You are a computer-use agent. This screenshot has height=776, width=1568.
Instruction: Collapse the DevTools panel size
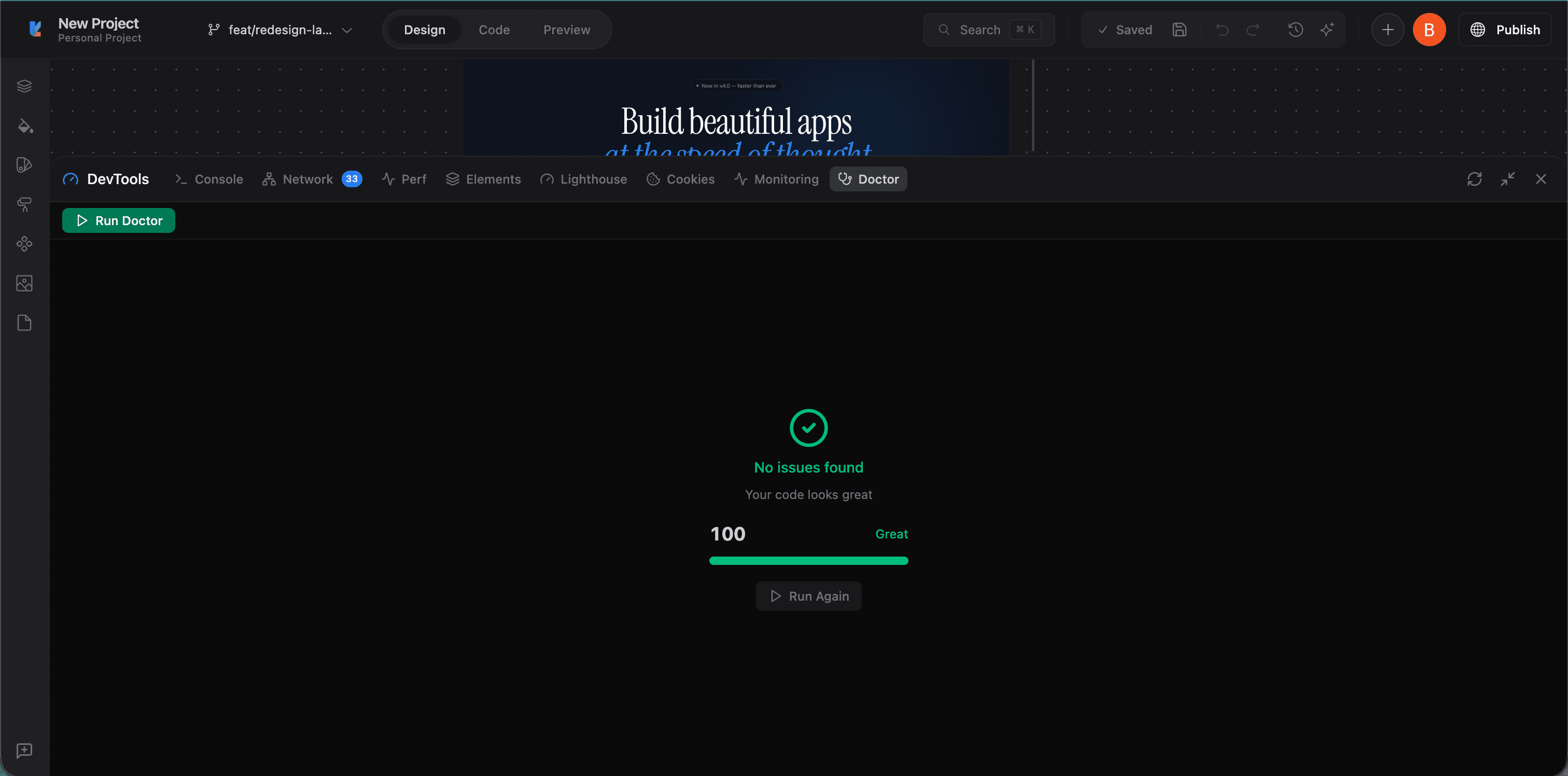(x=1508, y=179)
